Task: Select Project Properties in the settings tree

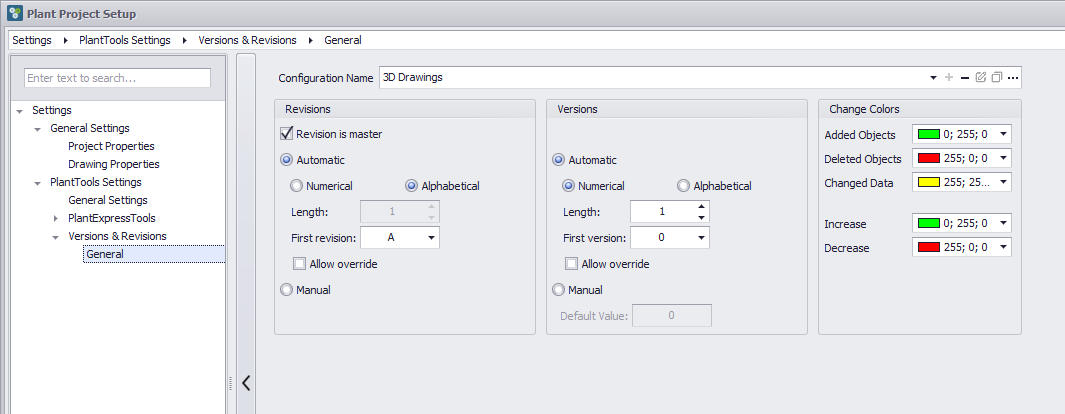Action: 111,146
